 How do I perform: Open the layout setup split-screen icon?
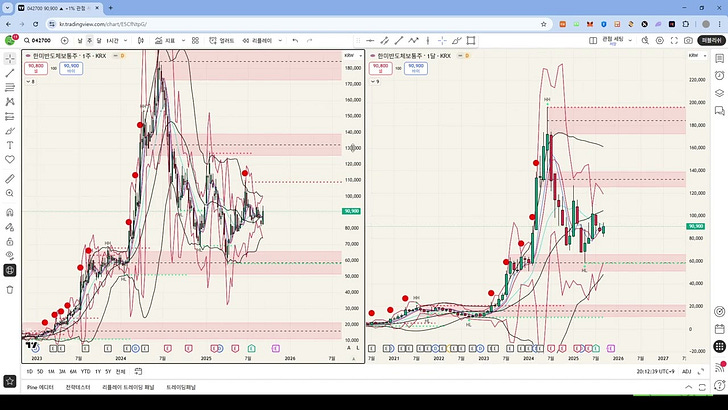click(x=593, y=40)
